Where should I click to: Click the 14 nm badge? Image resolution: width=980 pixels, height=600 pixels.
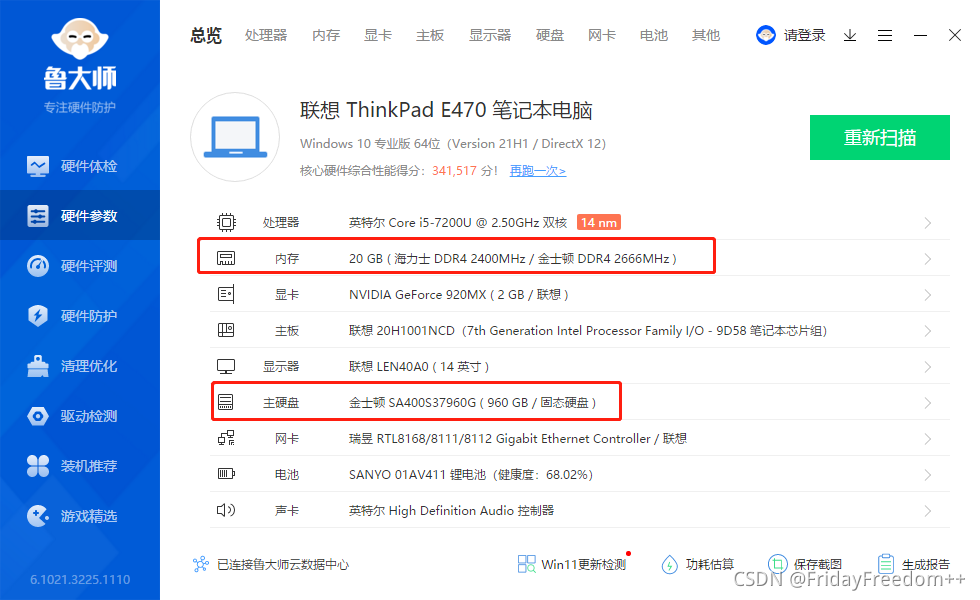599,222
